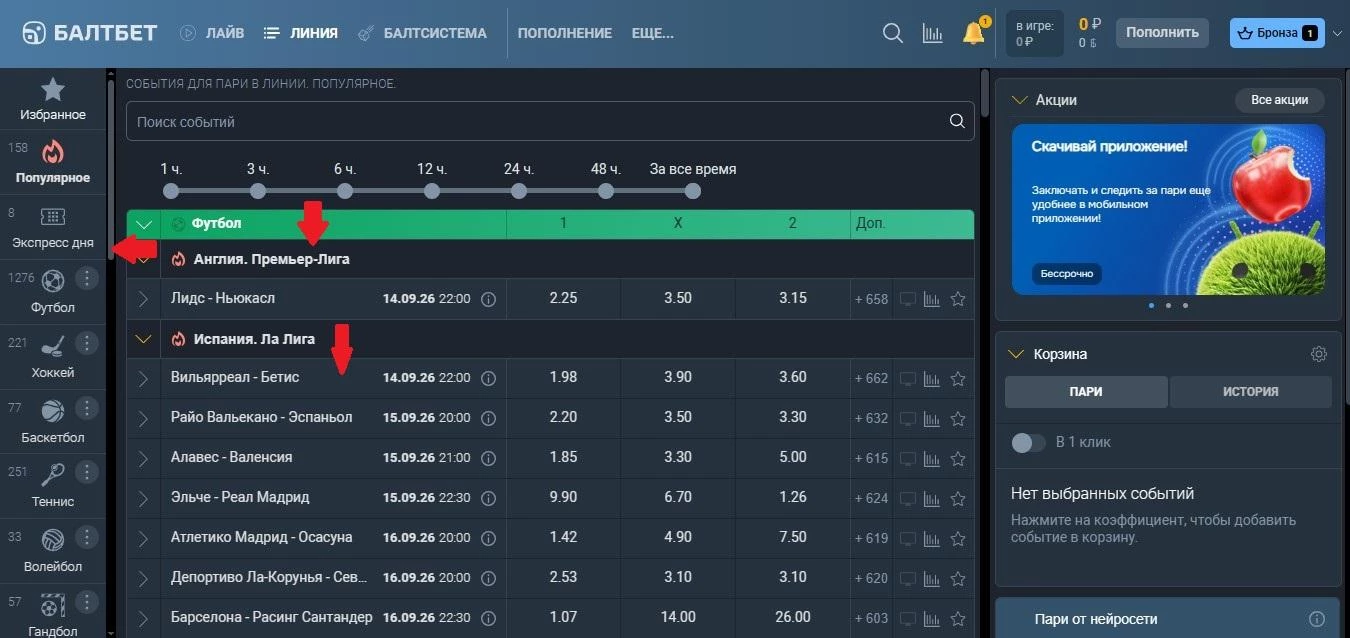
Task: Select Хоккей sport in sidebar
Action: [x=52, y=346]
